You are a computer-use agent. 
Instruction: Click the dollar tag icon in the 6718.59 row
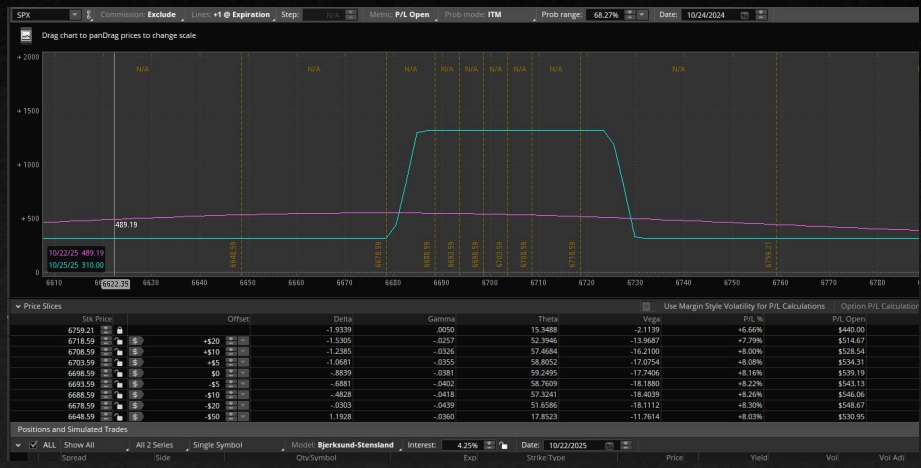(x=134, y=340)
